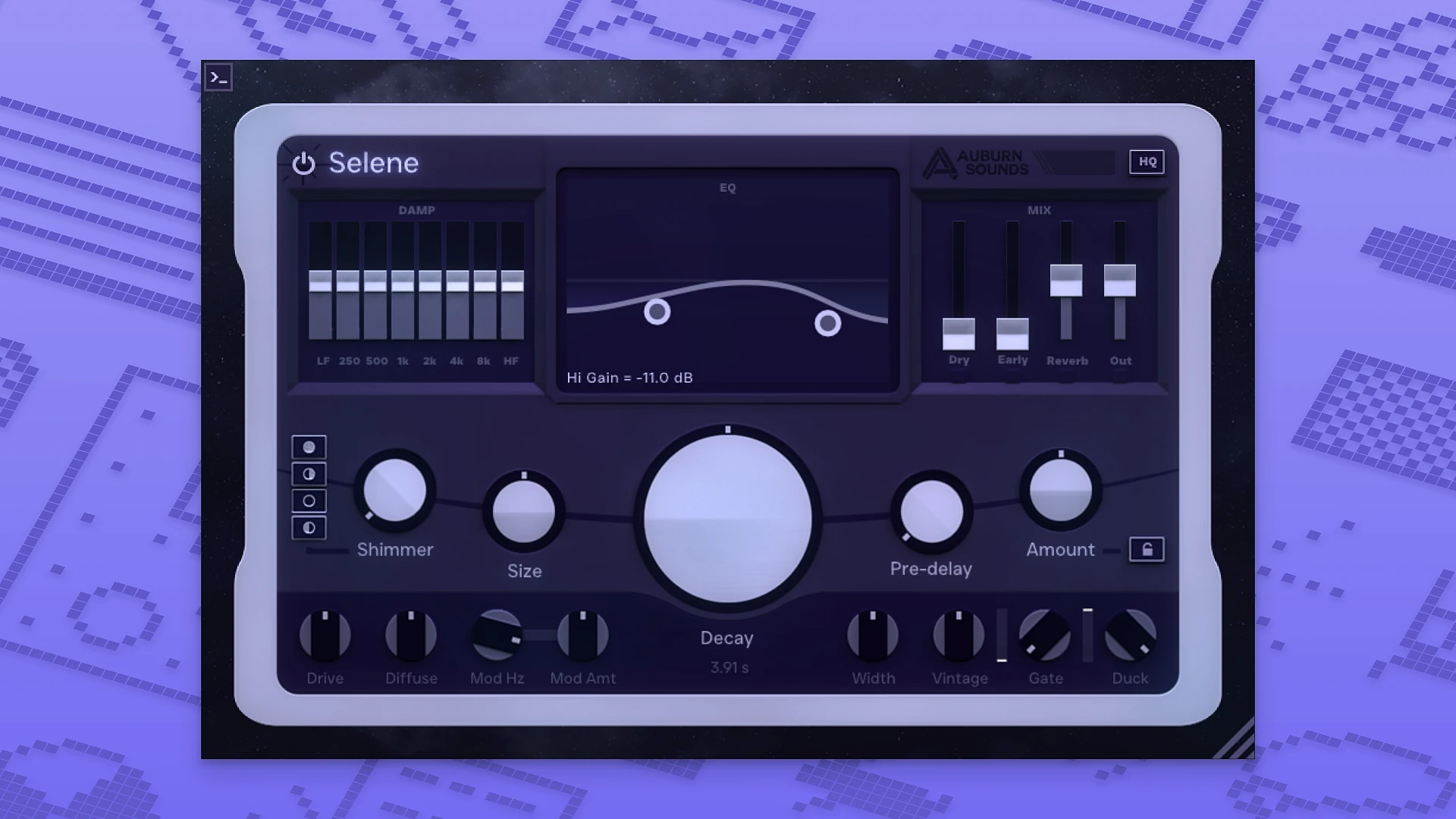The height and width of the screenshot is (819, 1456).
Task: Click the Reverb level fader
Action: point(1067,281)
